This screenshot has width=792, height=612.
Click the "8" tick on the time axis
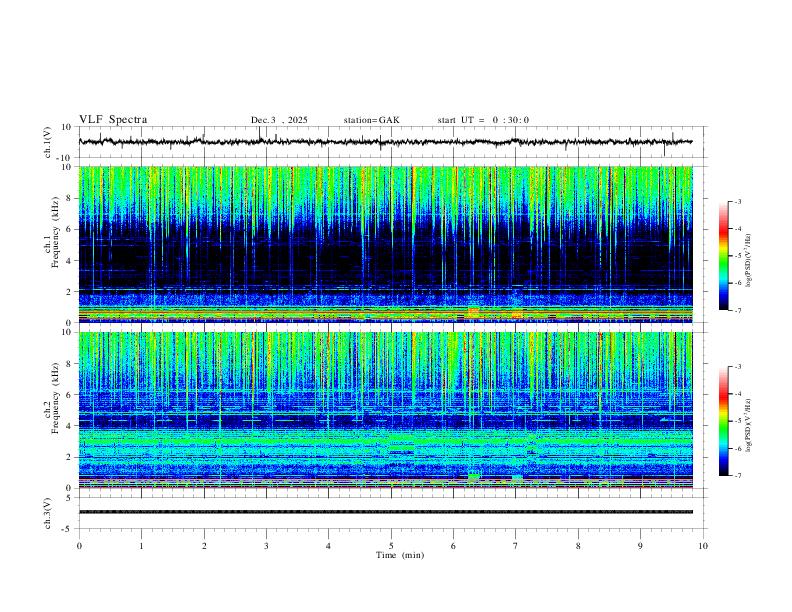[x=578, y=546]
